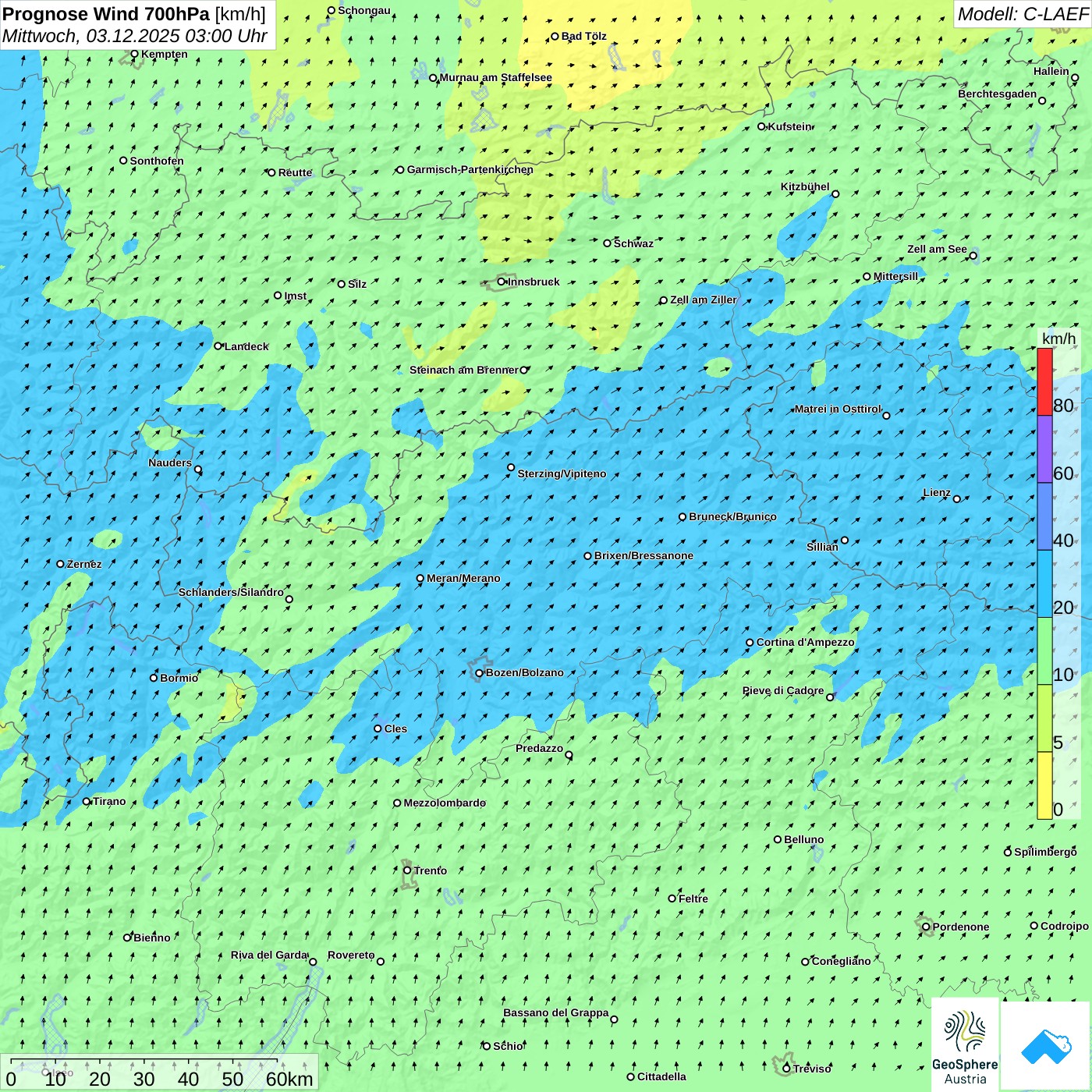Click the Cortina d'Ampezzo label
The width and height of the screenshot is (1092, 1092).
805,642
